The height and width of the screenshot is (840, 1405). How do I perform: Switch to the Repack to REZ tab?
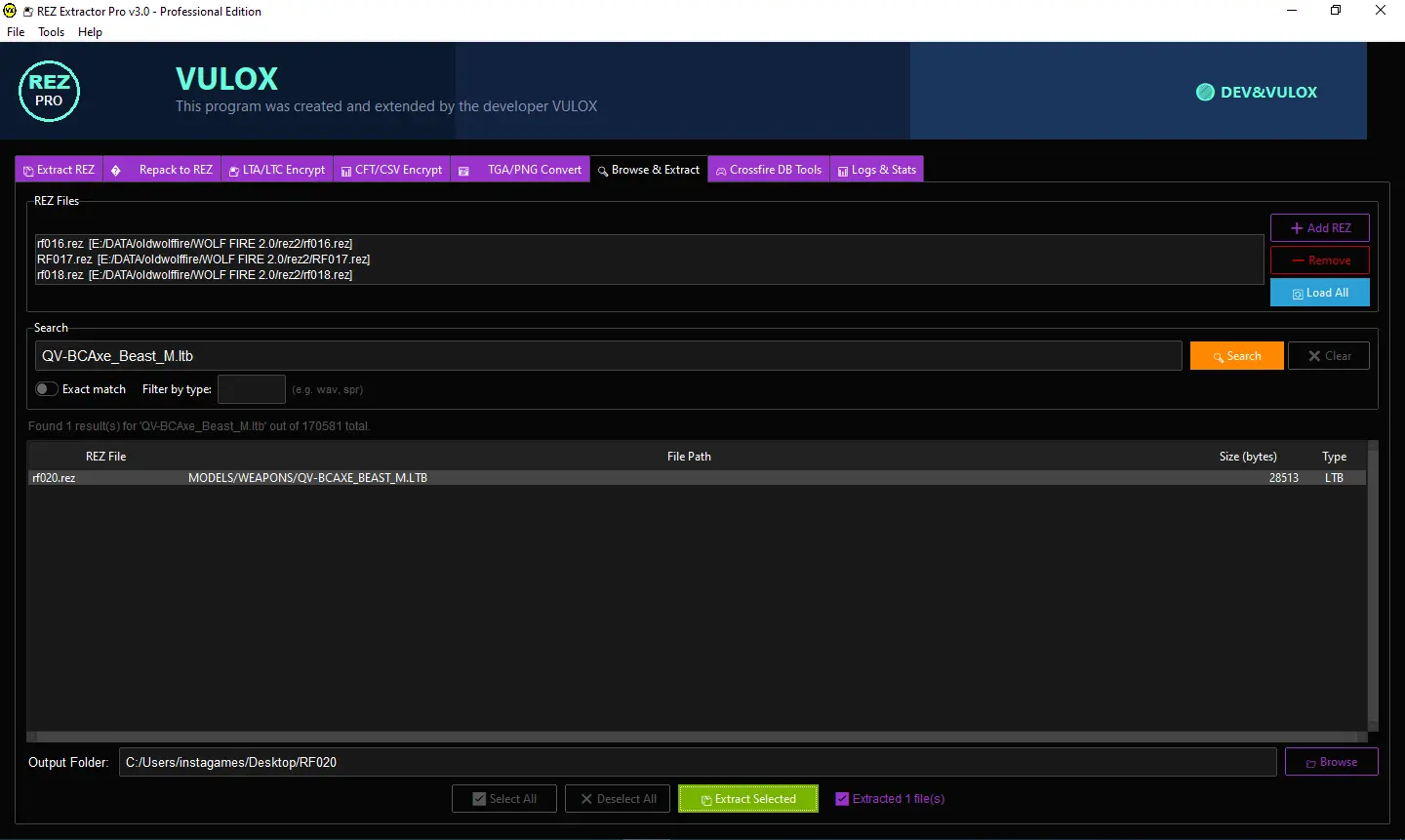162,170
